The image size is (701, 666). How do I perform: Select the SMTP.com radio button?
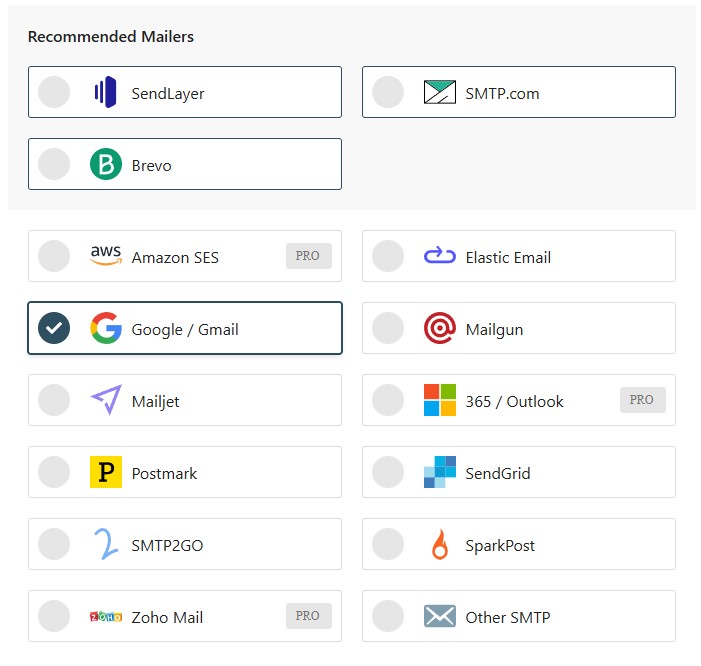pyautogui.click(x=388, y=92)
